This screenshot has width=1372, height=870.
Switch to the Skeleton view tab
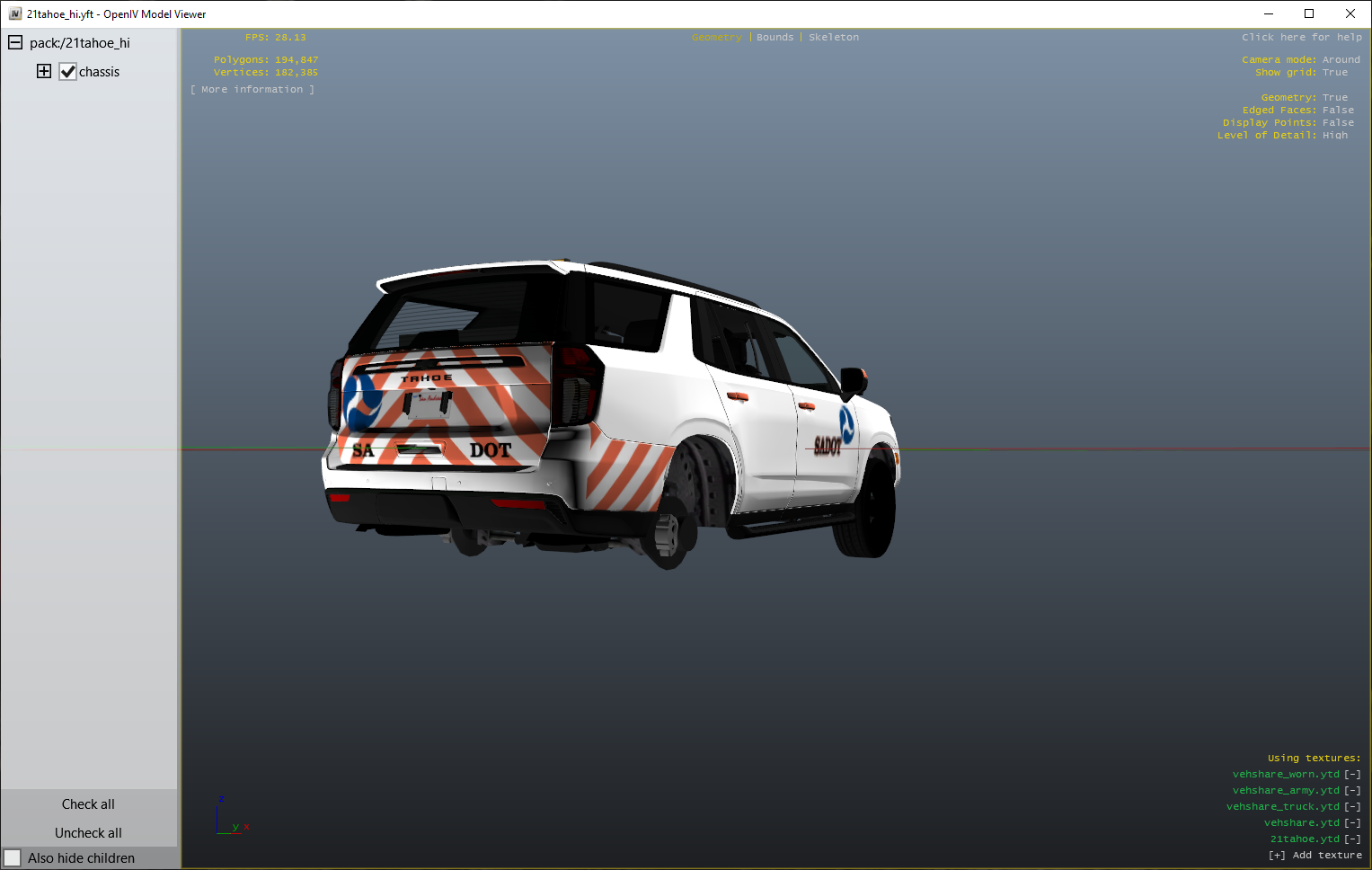click(x=833, y=38)
